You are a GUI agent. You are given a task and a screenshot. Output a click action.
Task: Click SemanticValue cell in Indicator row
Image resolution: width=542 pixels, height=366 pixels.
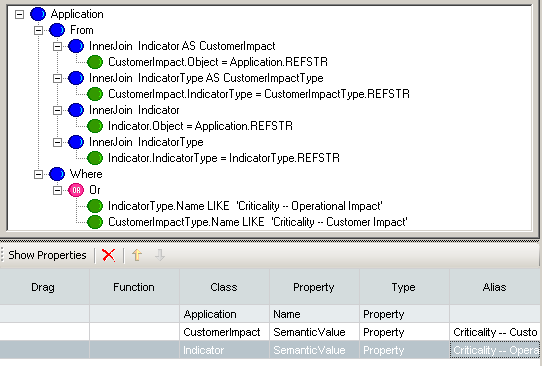tap(314, 350)
